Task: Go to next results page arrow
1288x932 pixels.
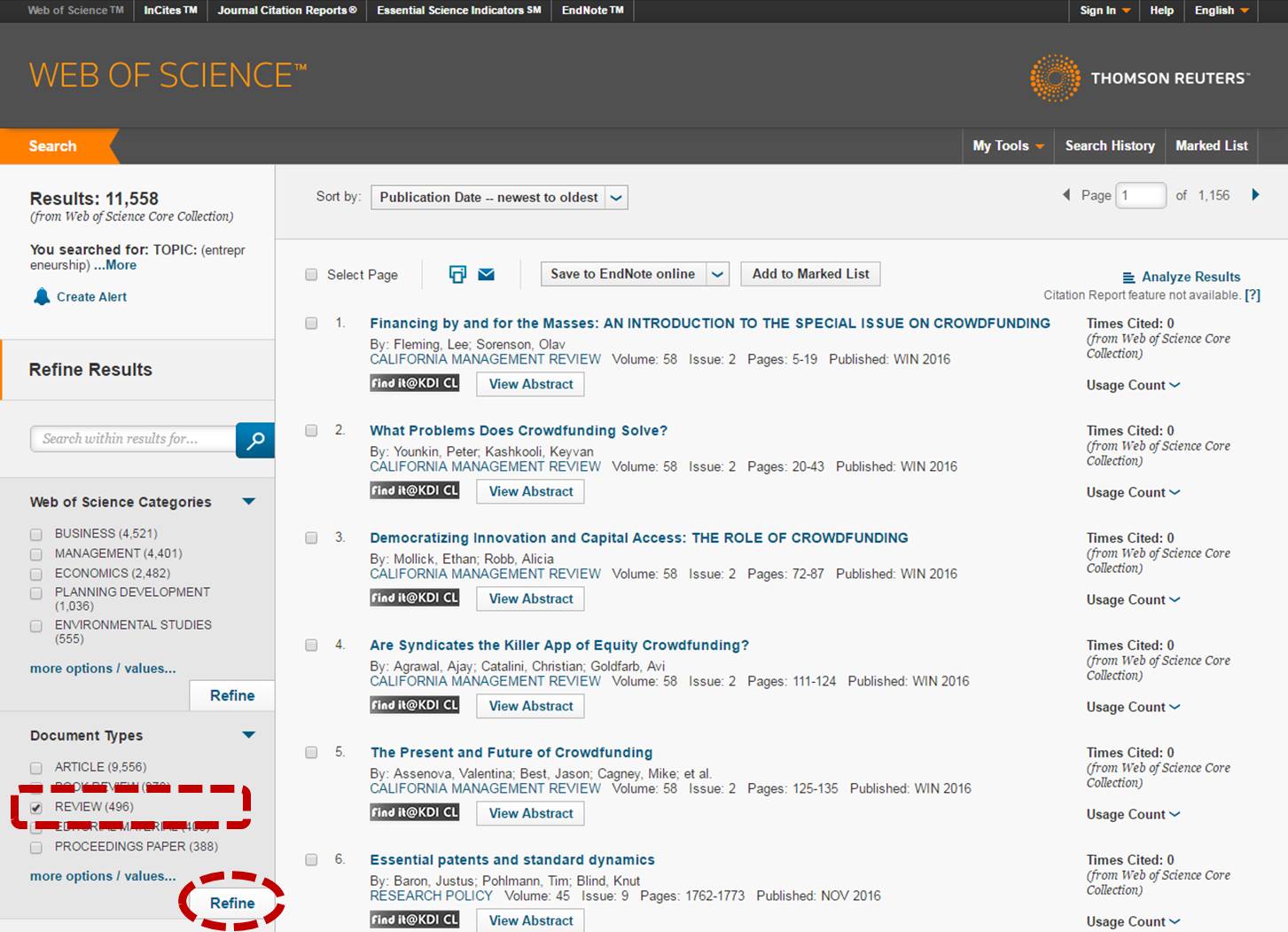Action: click(x=1255, y=195)
